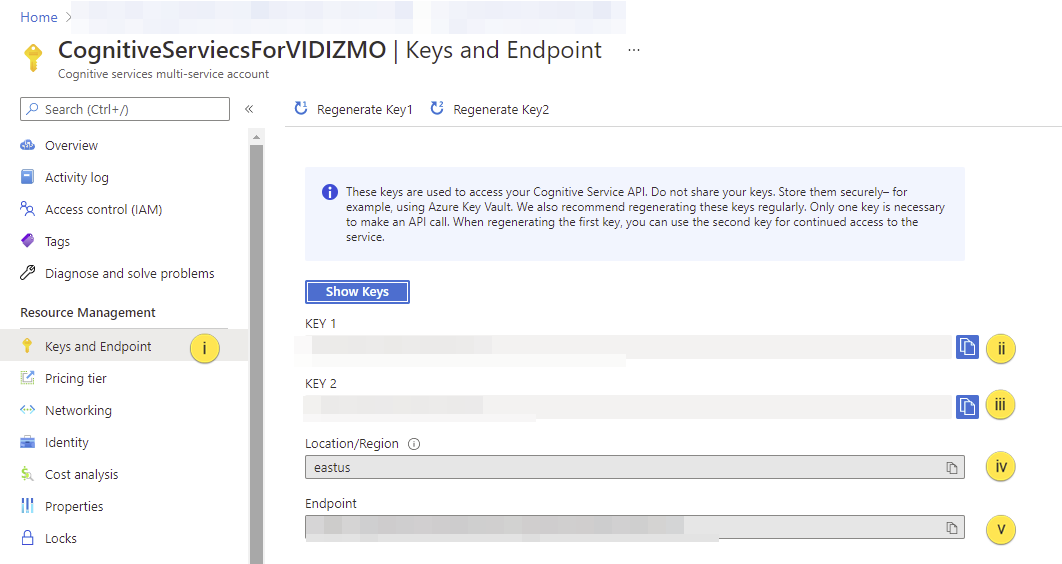
Task: Collapse the left sidebar menu
Action: pyautogui.click(x=249, y=109)
